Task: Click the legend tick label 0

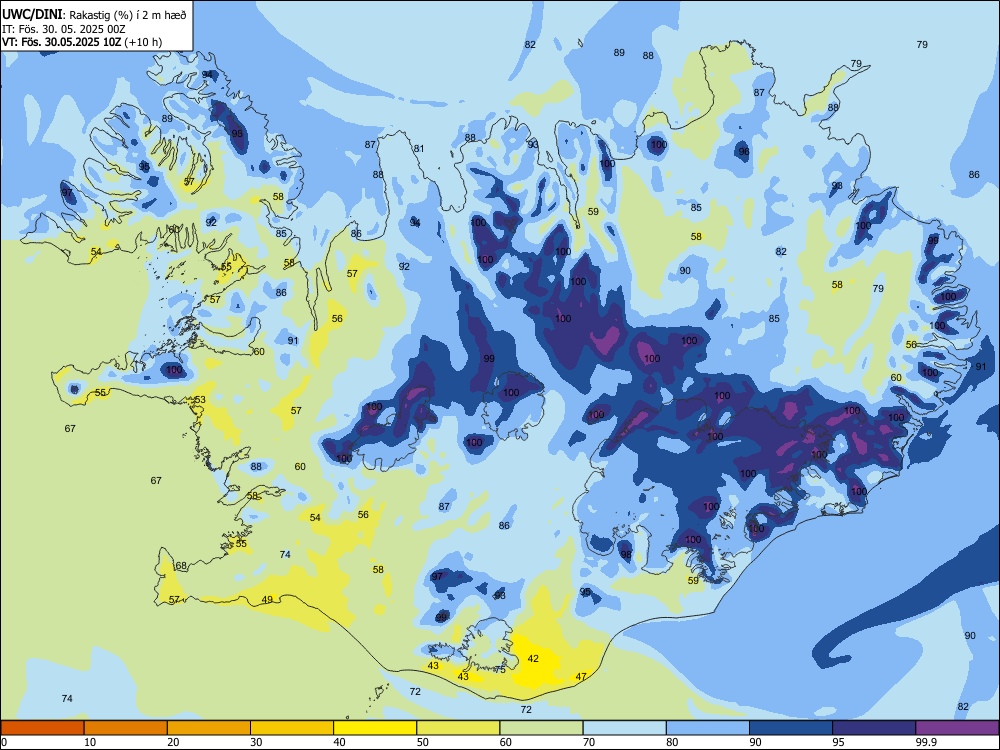Action: tap(4, 742)
